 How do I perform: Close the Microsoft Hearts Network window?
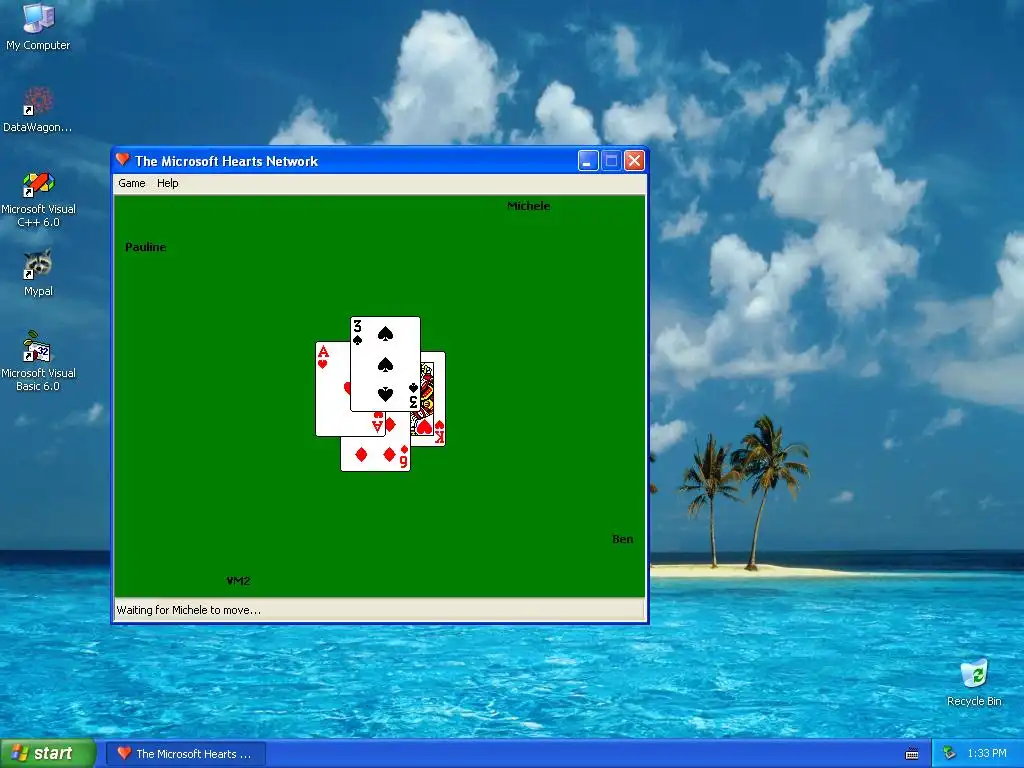click(634, 161)
